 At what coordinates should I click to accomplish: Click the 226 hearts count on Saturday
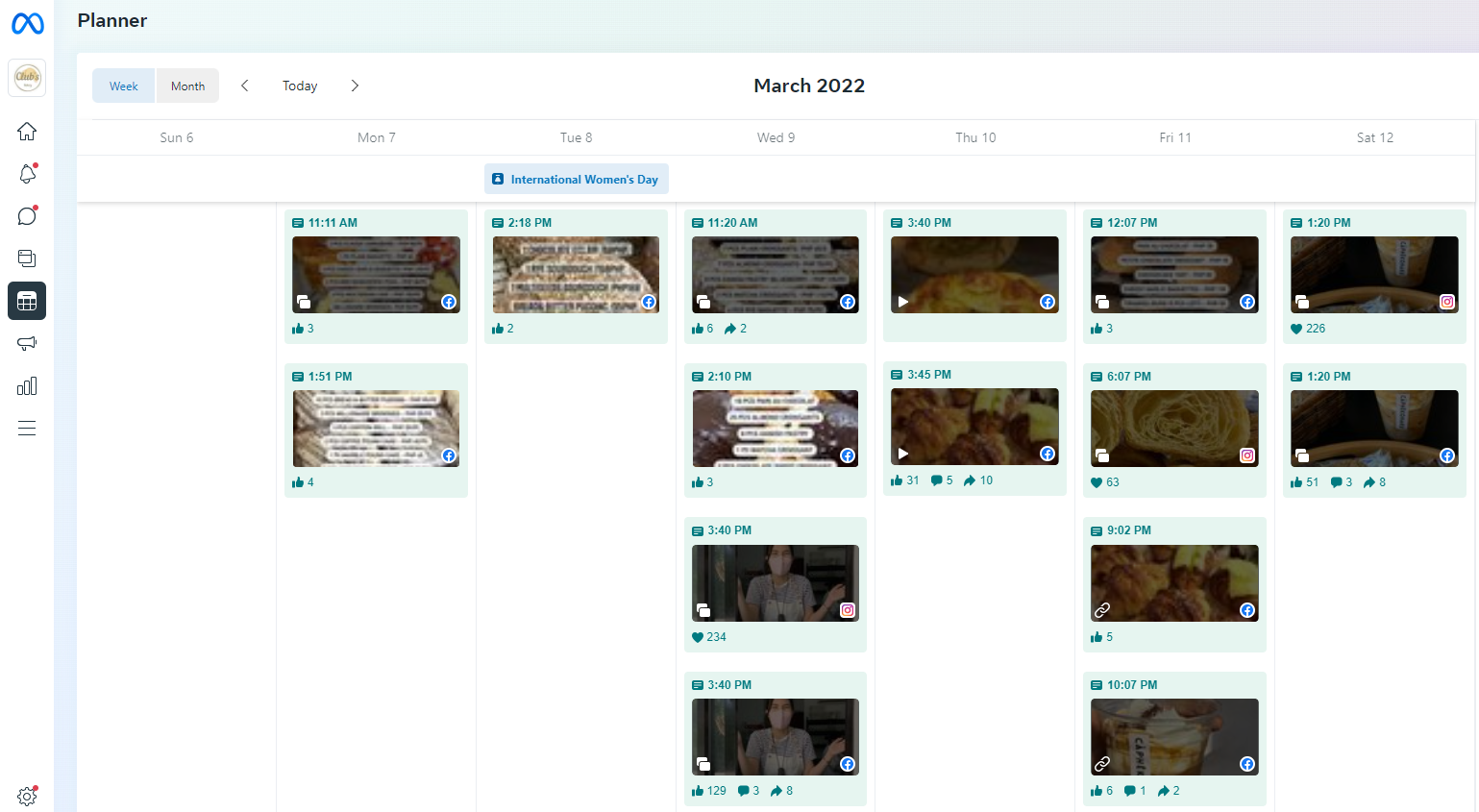click(1308, 329)
